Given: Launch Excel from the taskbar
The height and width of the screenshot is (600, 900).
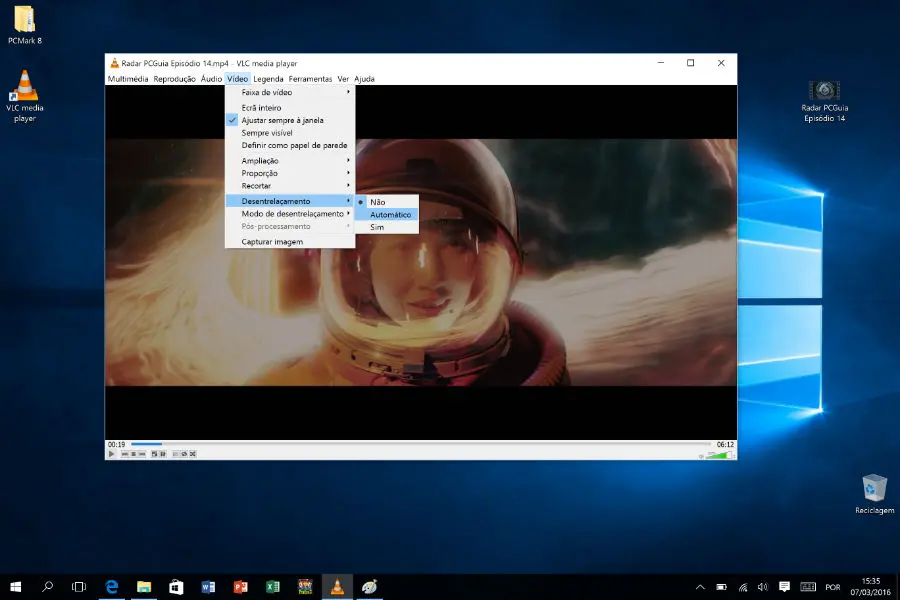Looking at the screenshot, I should click(x=273, y=587).
